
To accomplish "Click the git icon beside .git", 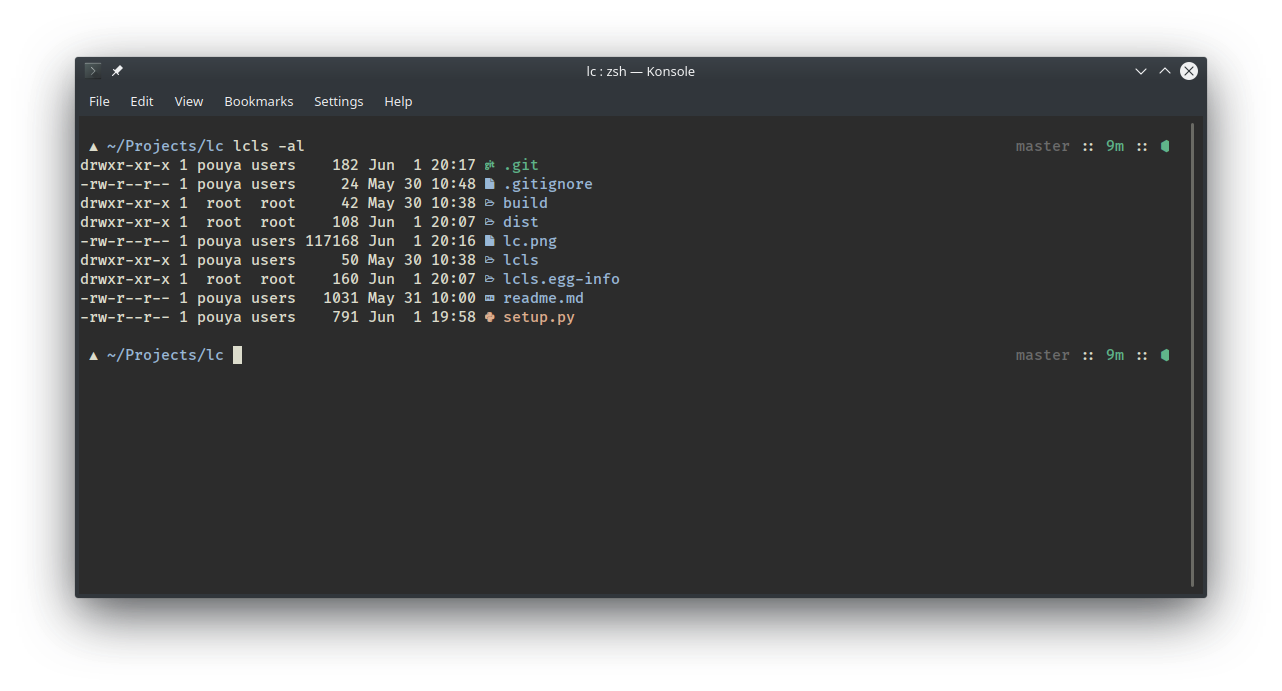I will coord(489,165).
